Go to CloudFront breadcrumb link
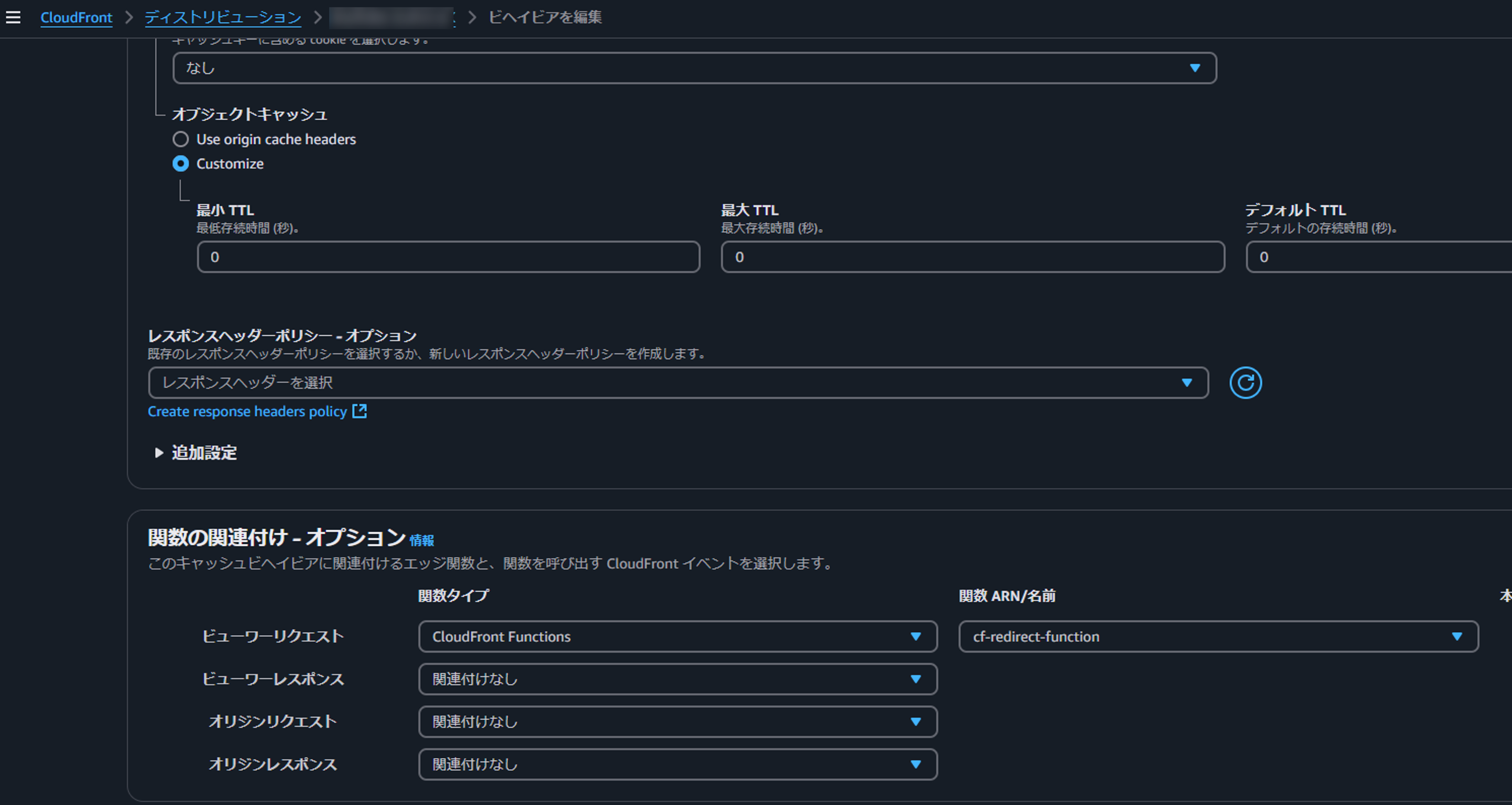 pos(76,18)
